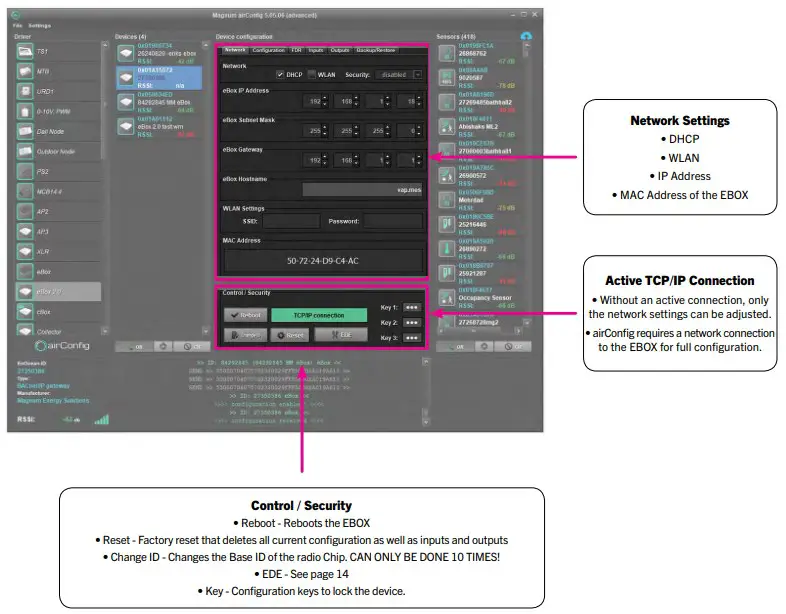Click device icon for 84292845 MM eBox
The image size is (786, 614).
[126, 102]
